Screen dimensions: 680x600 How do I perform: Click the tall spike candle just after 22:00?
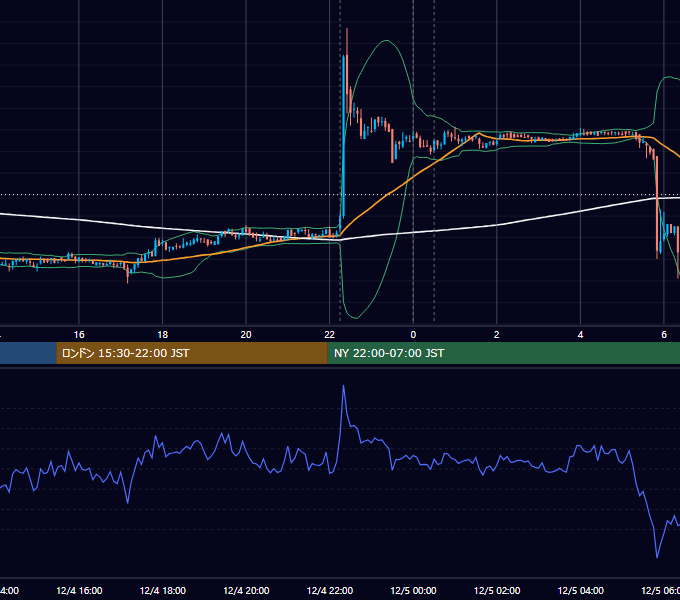tap(344, 137)
